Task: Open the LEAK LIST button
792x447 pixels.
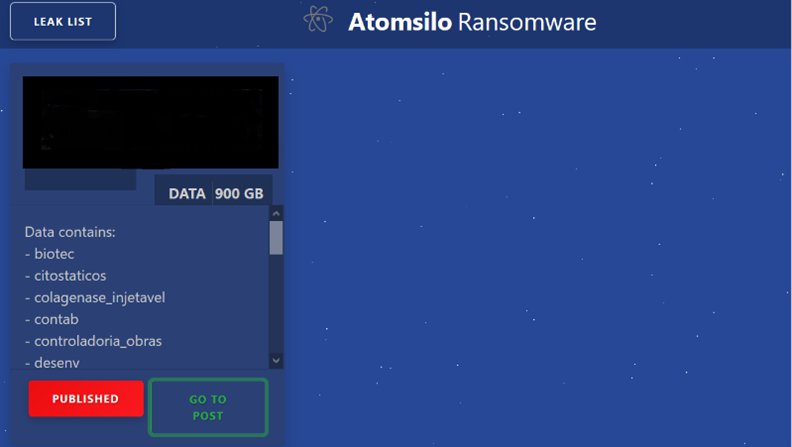Action: (x=63, y=21)
